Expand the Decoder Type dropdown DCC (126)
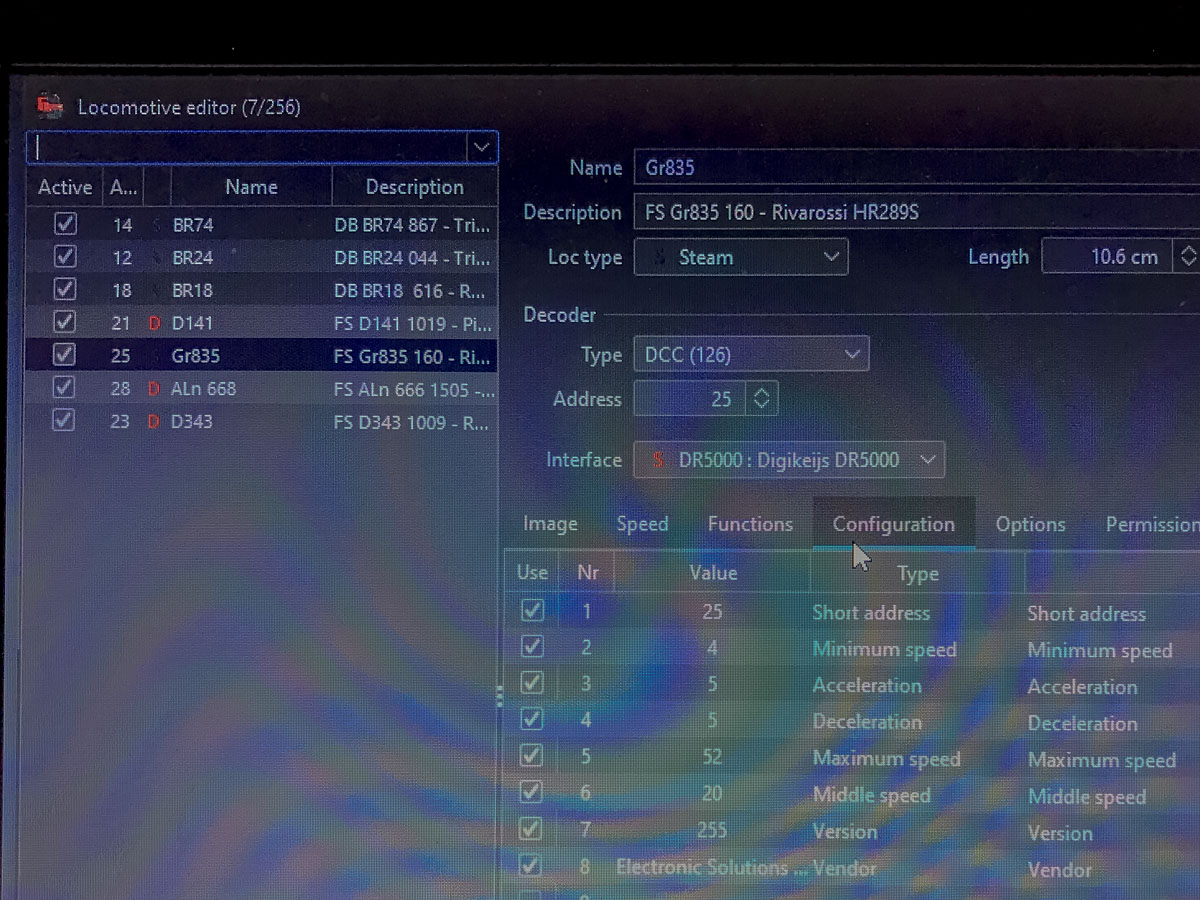Screen dimensions: 1200x900 750,354
